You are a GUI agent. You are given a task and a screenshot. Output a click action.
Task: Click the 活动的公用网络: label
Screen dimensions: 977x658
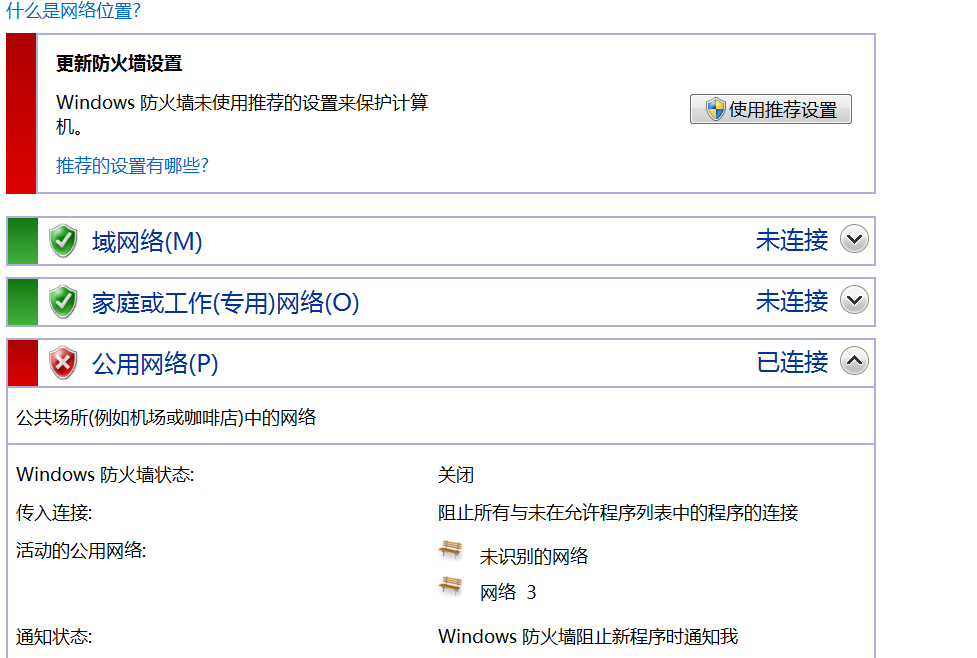[x=81, y=551]
